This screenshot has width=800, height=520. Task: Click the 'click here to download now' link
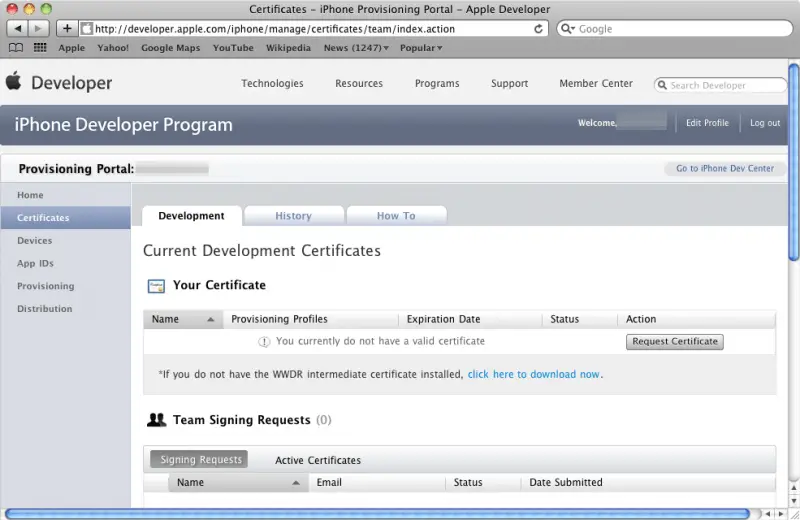point(534,375)
